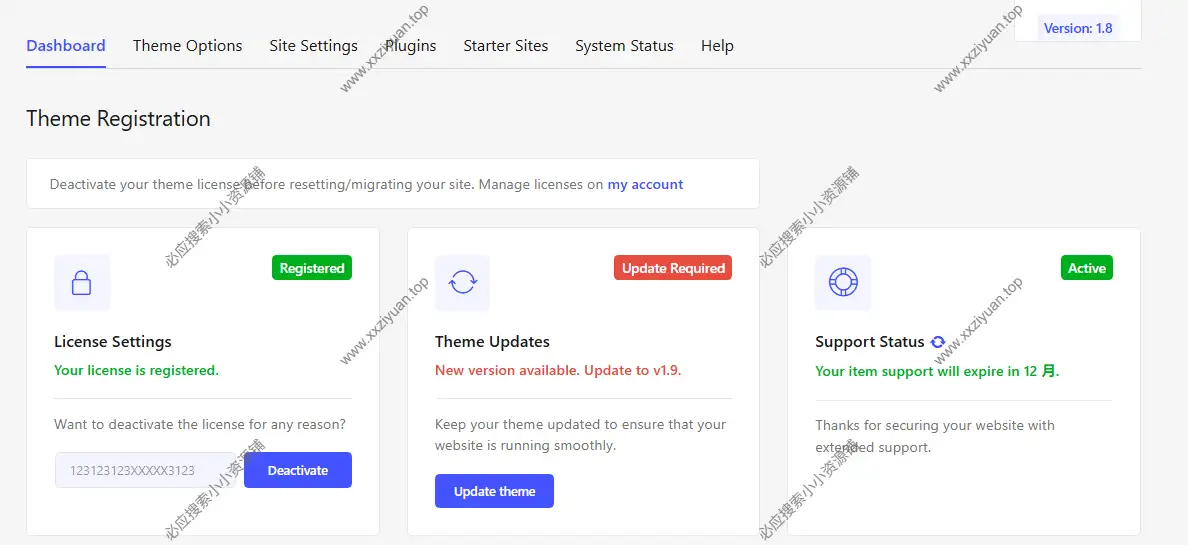The width and height of the screenshot is (1188, 545).
Task: Click into the license key field
Action: pyautogui.click(x=145, y=470)
